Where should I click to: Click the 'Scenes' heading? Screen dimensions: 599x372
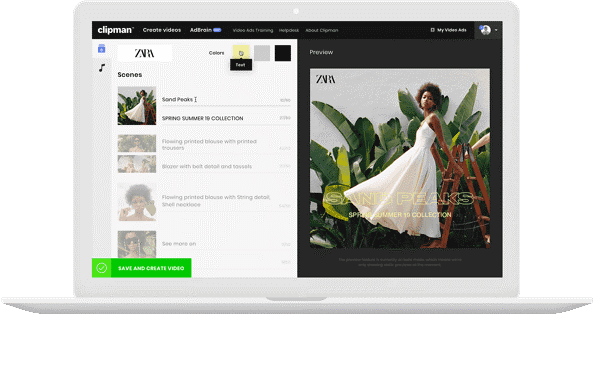(x=130, y=75)
